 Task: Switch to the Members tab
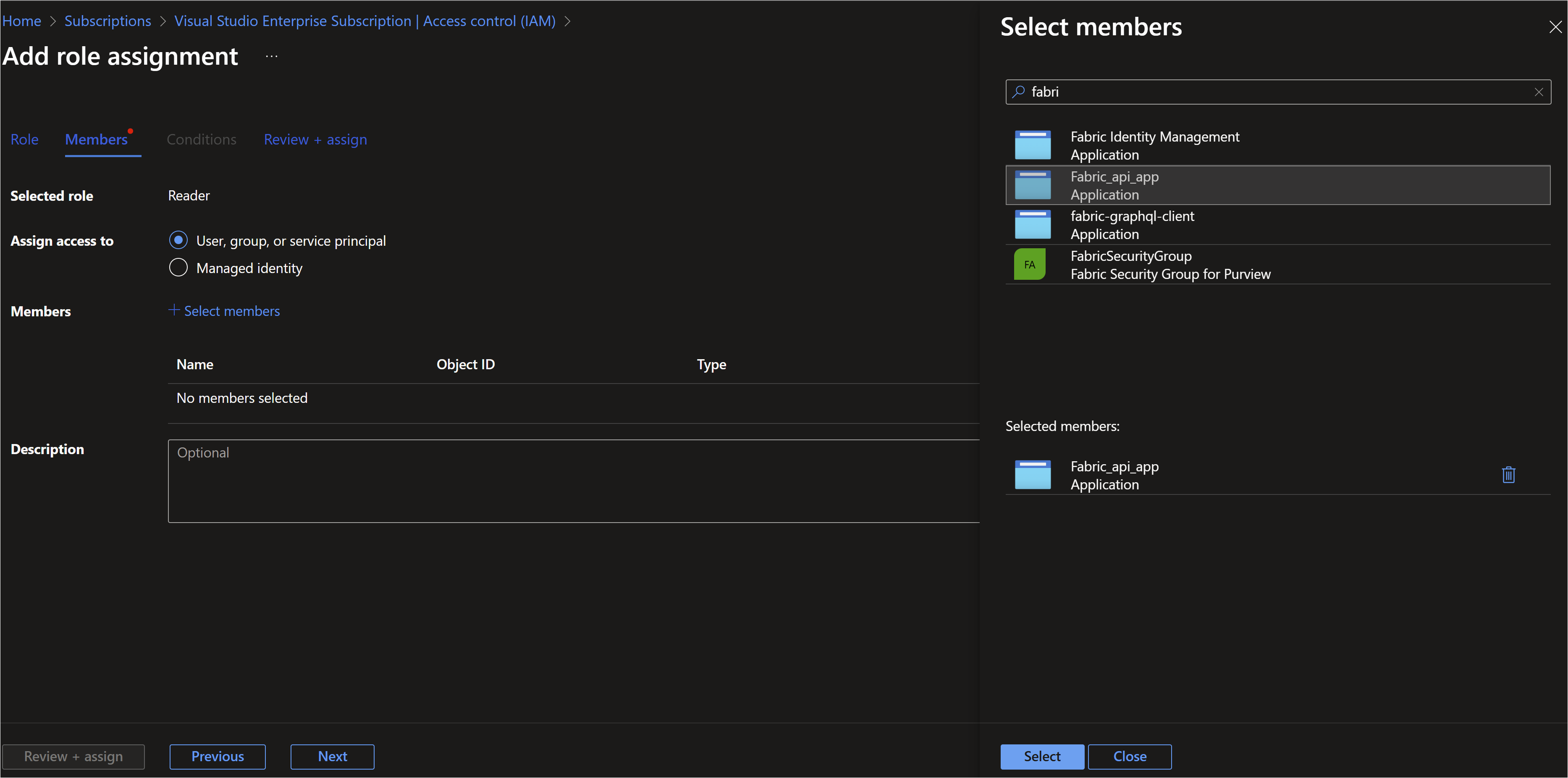pyautogui.click(x=97, y=139)
